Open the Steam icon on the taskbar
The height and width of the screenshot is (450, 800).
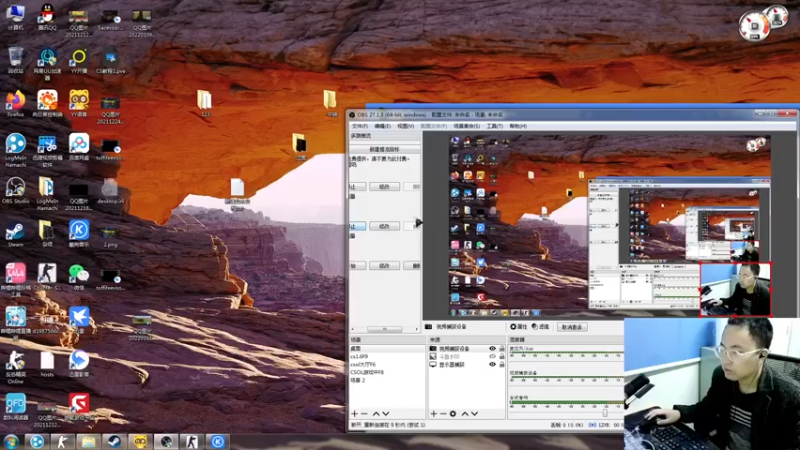[114, 442]
